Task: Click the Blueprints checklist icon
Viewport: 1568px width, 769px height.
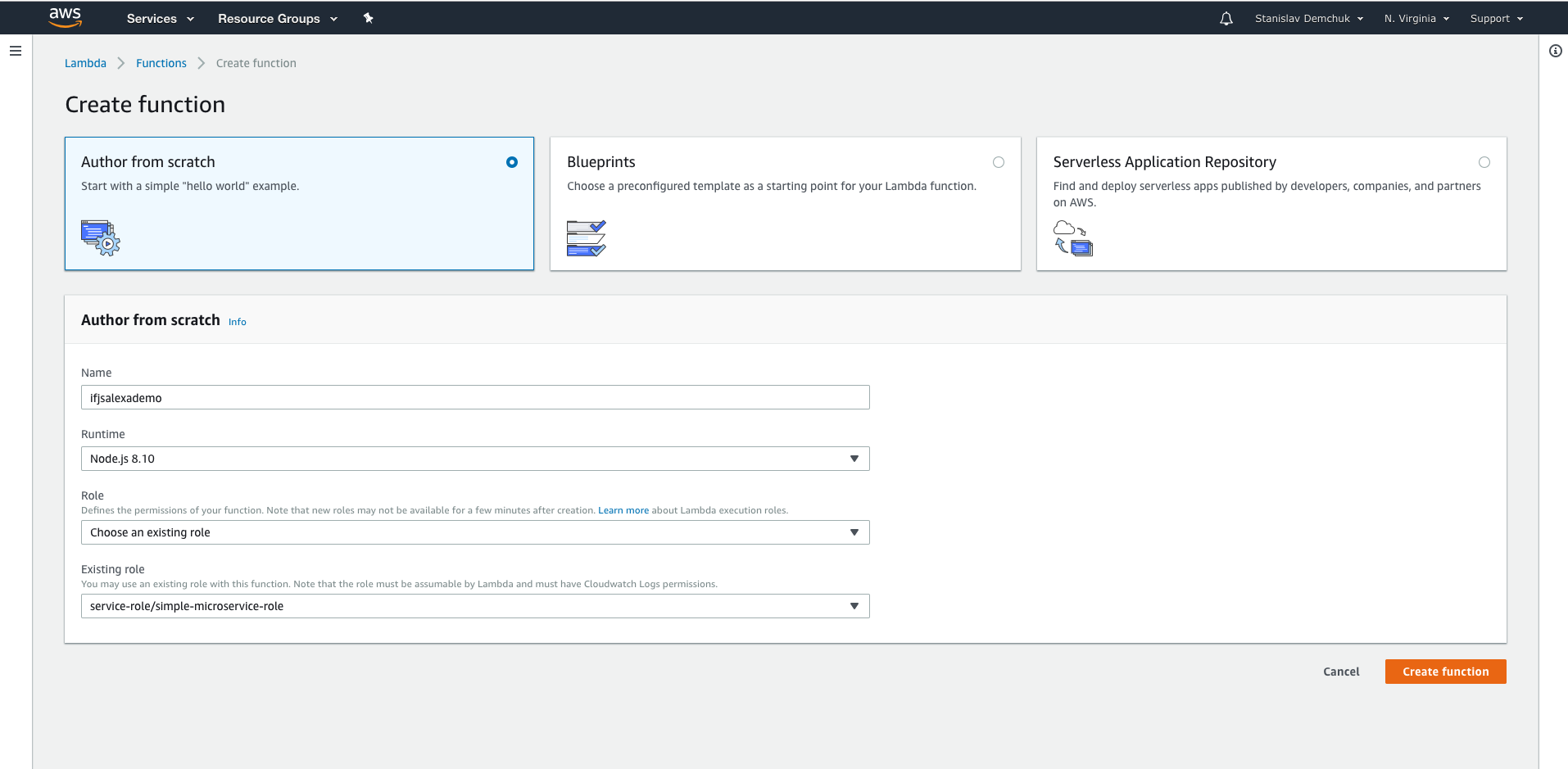Action: (586, 238)
